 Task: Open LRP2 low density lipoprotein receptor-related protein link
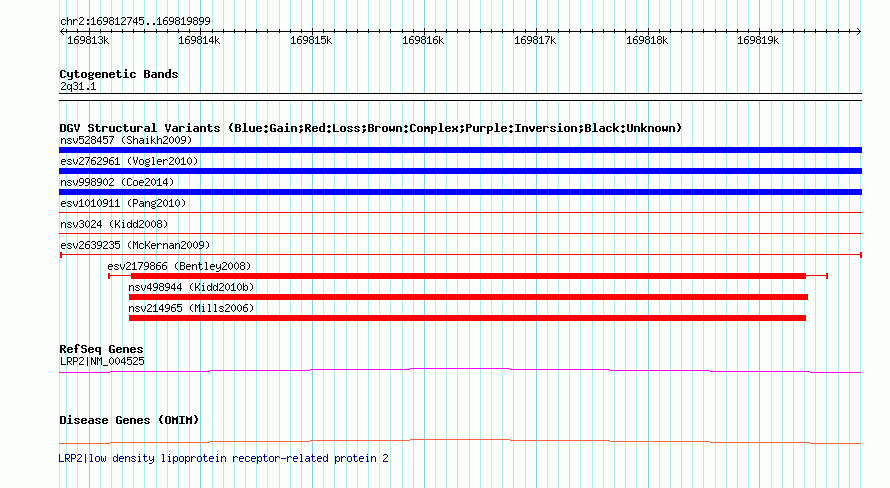click(x=224, y=458)
